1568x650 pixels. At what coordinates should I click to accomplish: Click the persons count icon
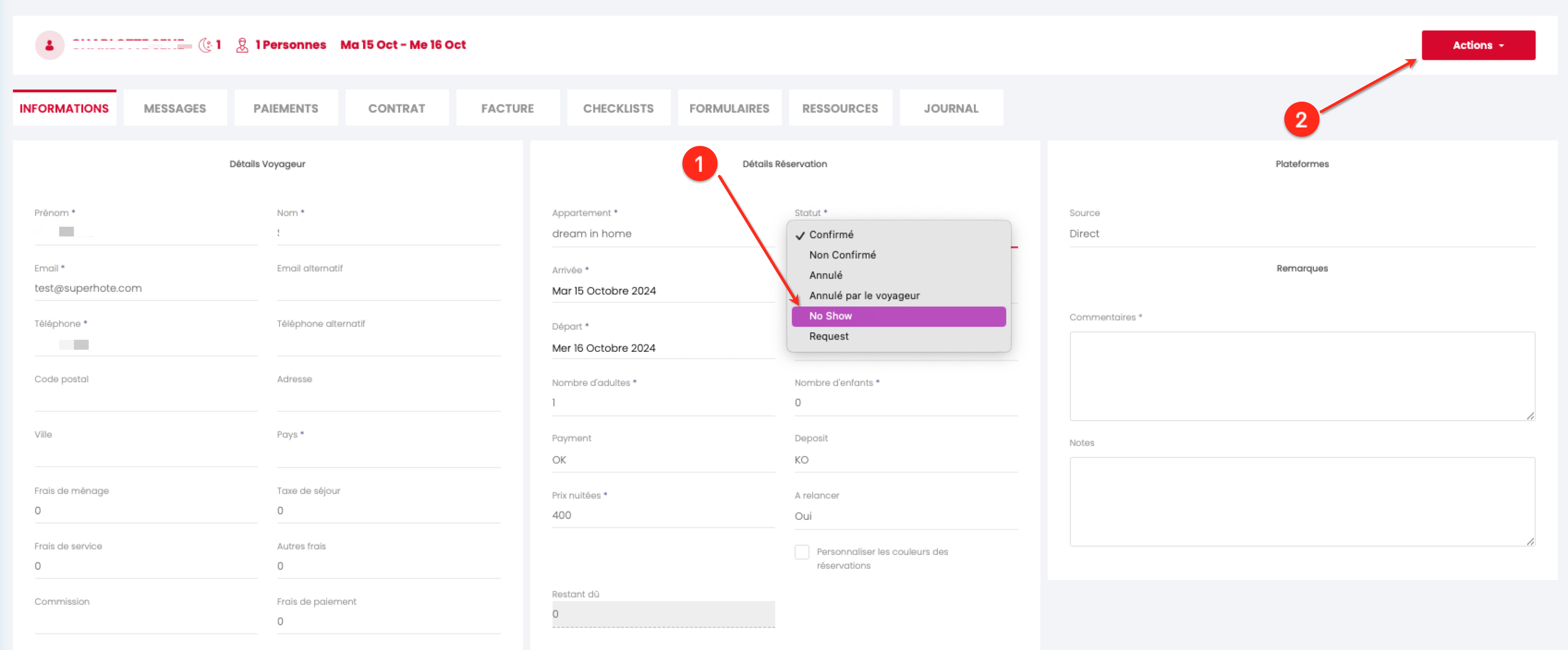point(242,45)
